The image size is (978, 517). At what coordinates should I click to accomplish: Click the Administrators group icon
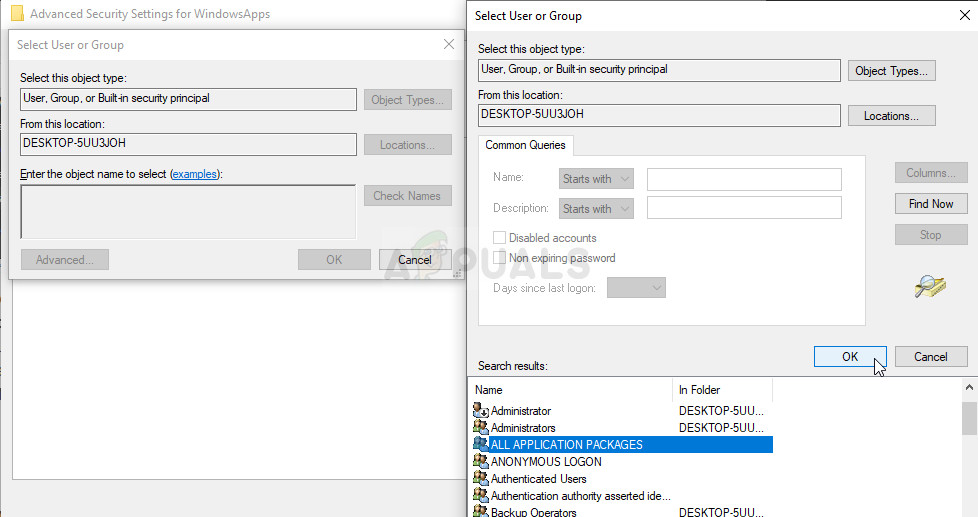pos(480,427)
